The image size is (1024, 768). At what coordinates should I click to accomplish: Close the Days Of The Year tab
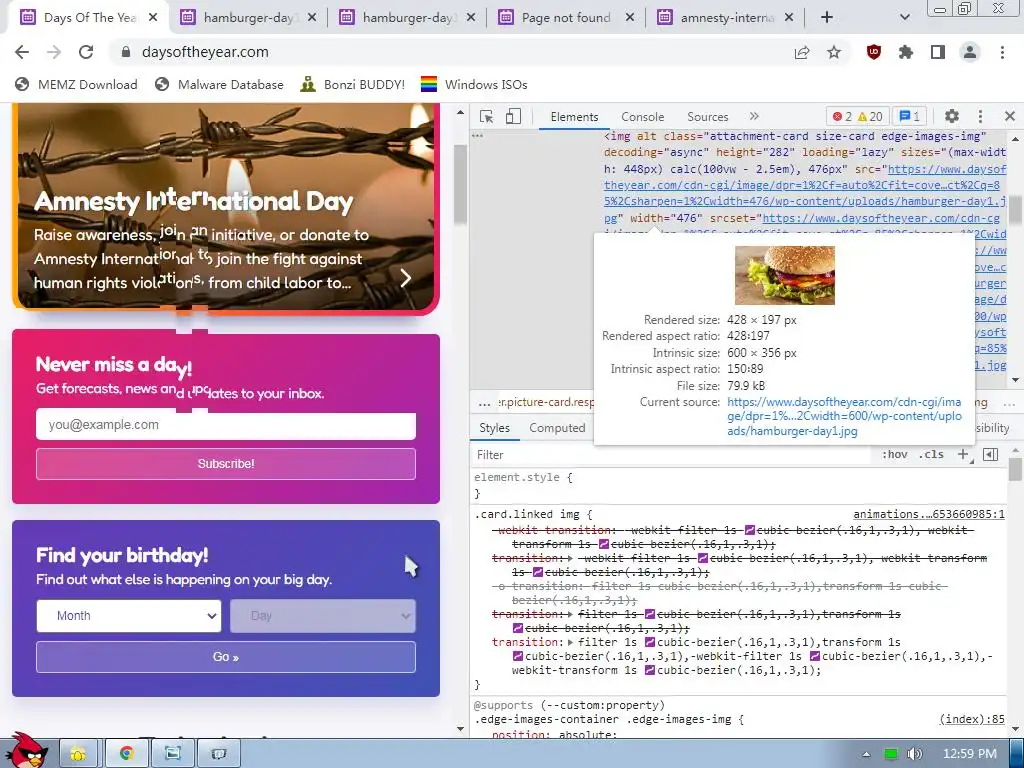(153, 18)
